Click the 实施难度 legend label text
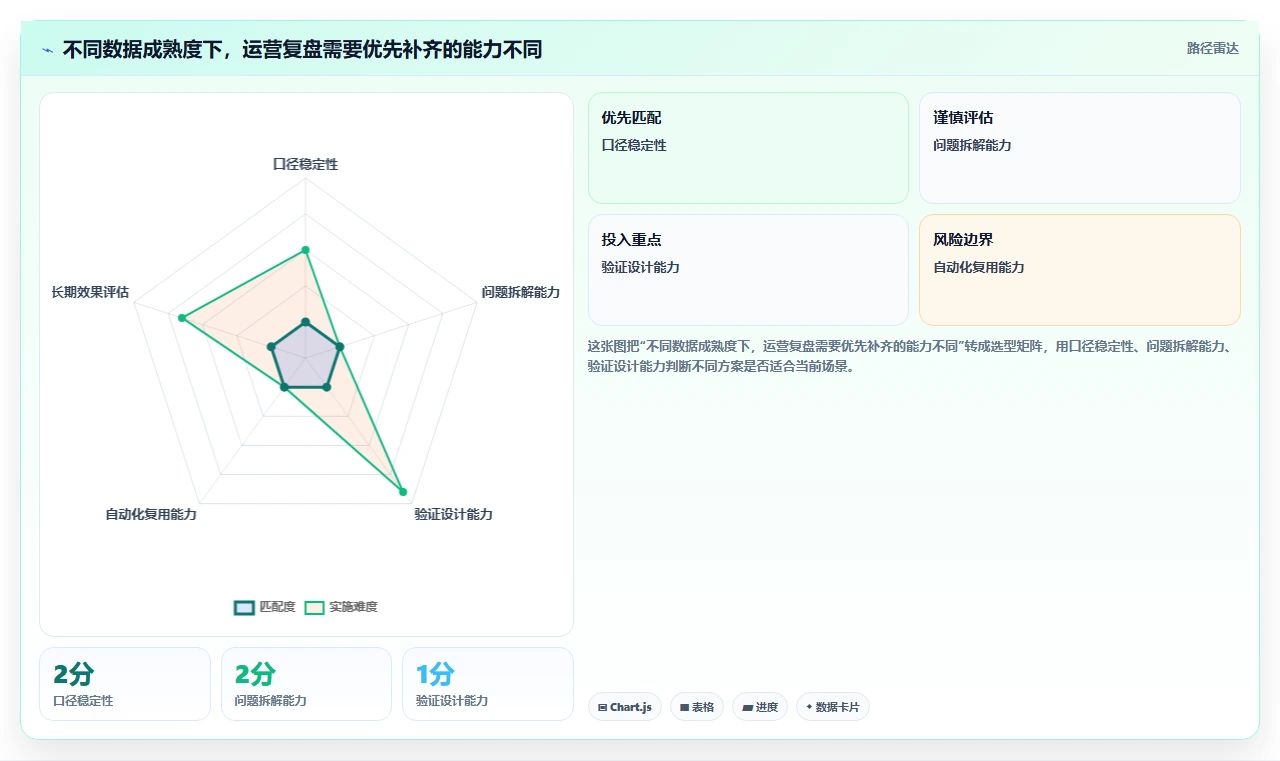The height and width of the screenshot is (761, 1280). pyautogui.click(x=353, y=607)
